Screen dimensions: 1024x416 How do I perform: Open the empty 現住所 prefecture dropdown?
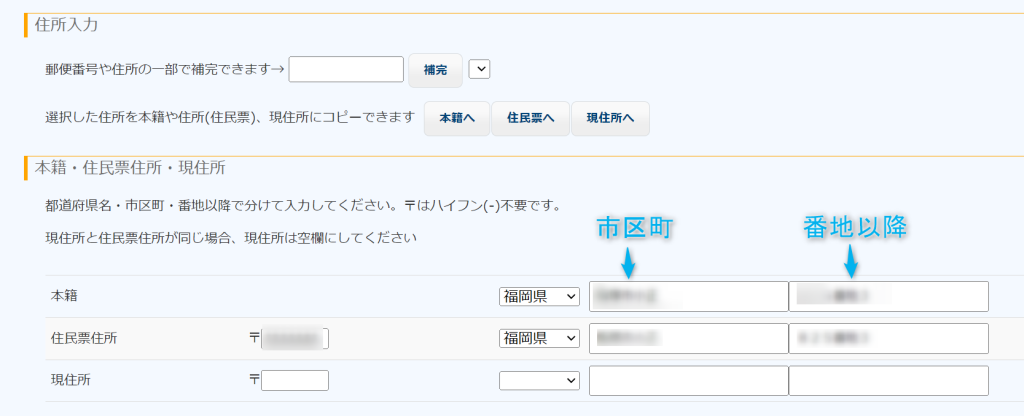click(x=539, y=380)
